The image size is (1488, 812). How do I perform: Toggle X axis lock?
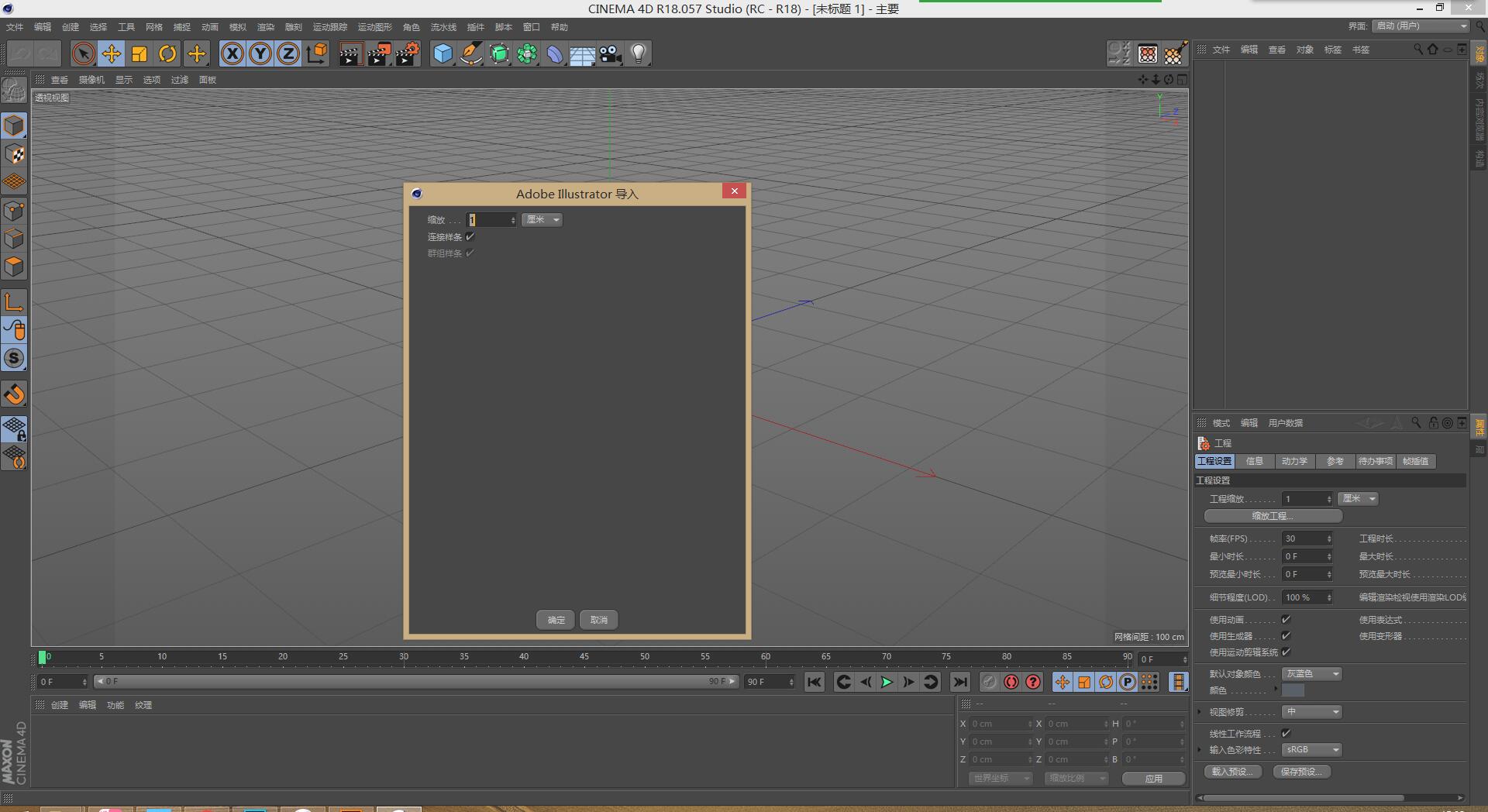click(x=232, y=53)
